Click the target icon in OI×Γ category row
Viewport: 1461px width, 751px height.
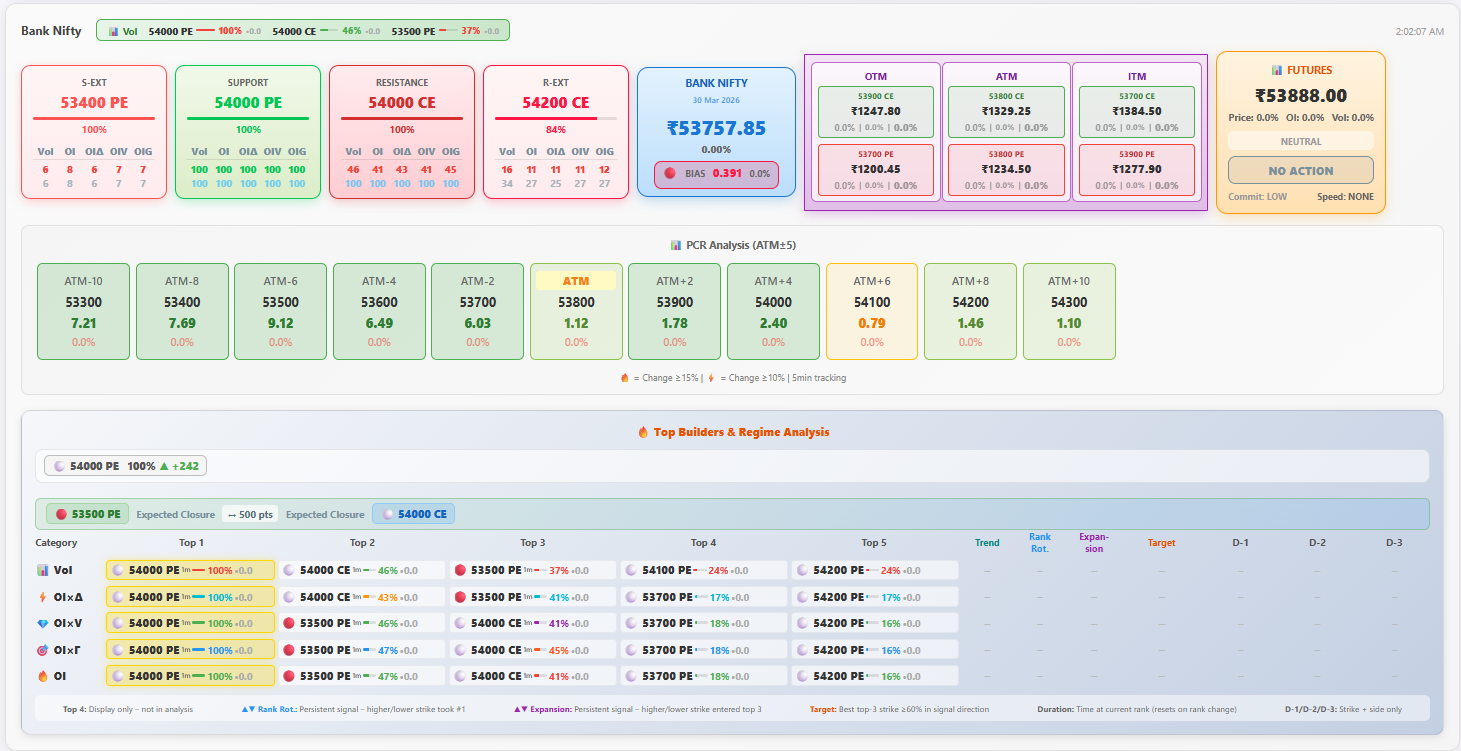pyautogui.click(x=42, y=650)
